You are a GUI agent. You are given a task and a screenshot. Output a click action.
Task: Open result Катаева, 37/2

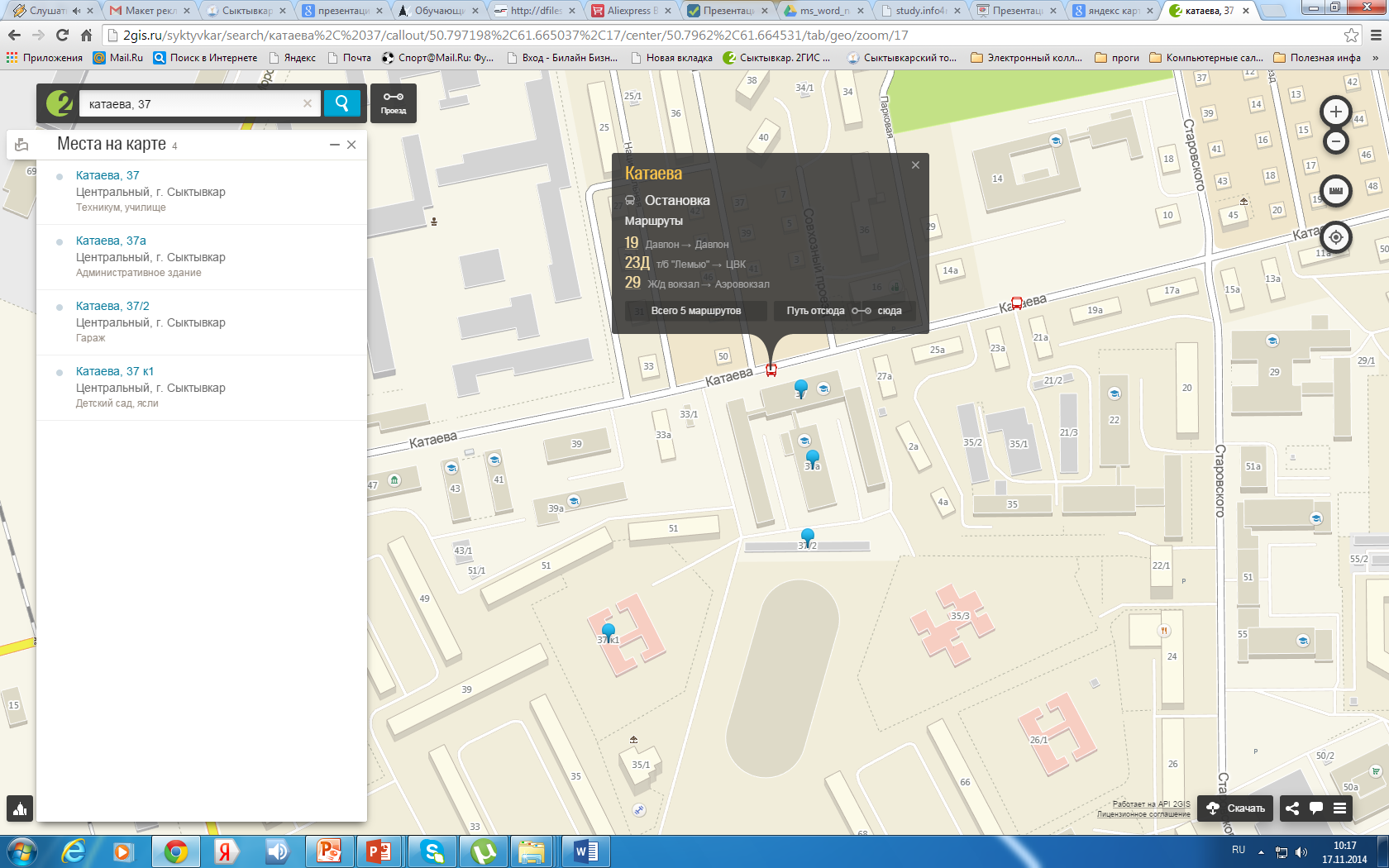pyautogui.click(x=112, y=306)
